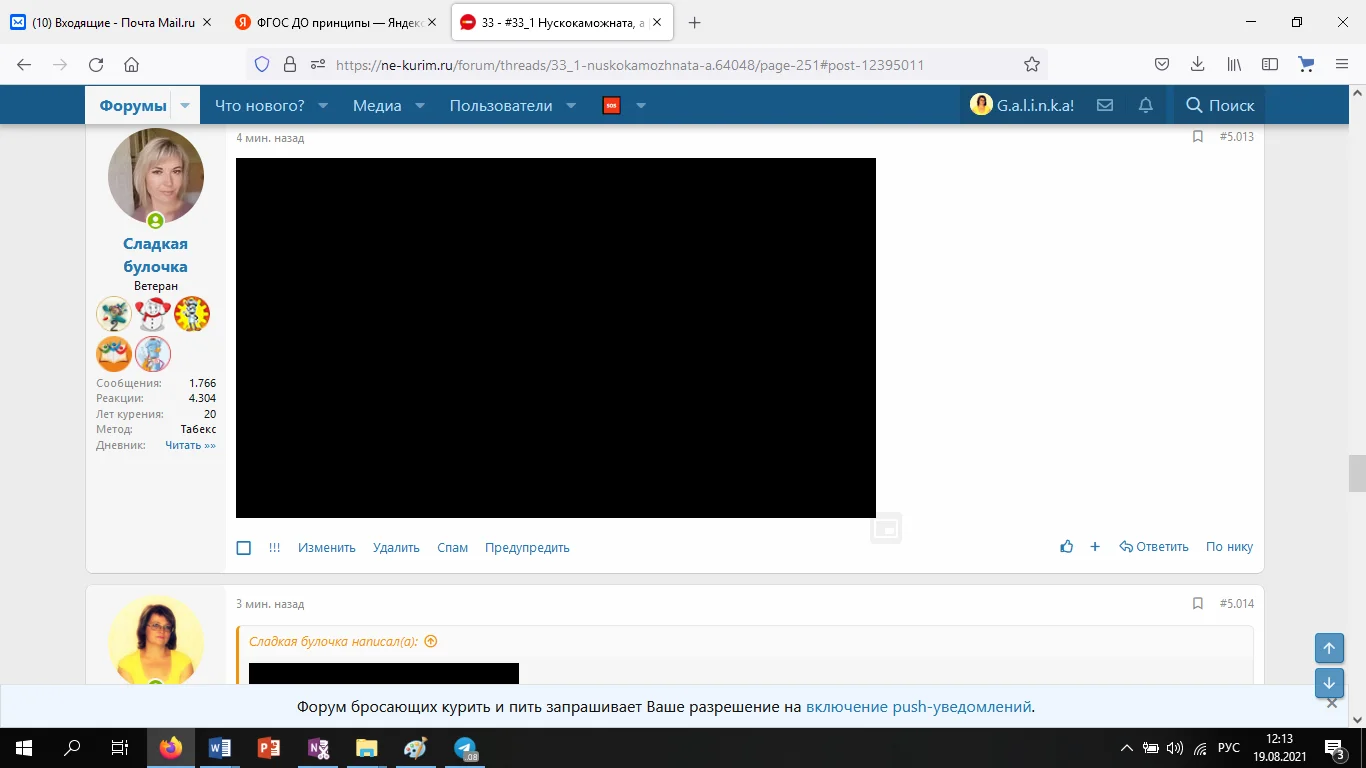The width and height of the screenshot is (1366, 768).
Task: Open the Медиа dropdown arrow
Action: pyautogui.click(x=419, y=104)
